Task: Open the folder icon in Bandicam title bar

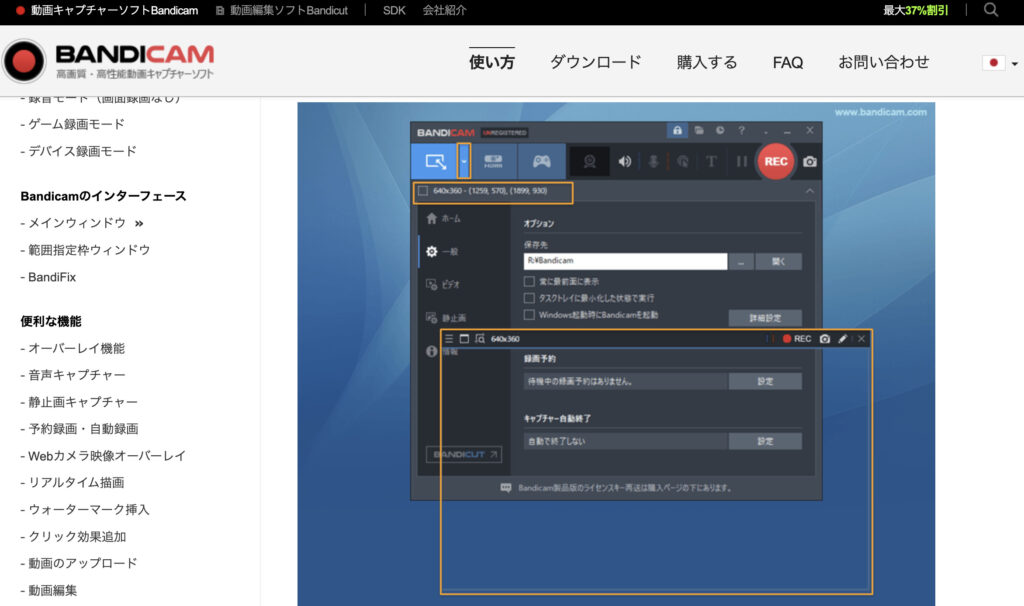Action: tap(699, 131)
